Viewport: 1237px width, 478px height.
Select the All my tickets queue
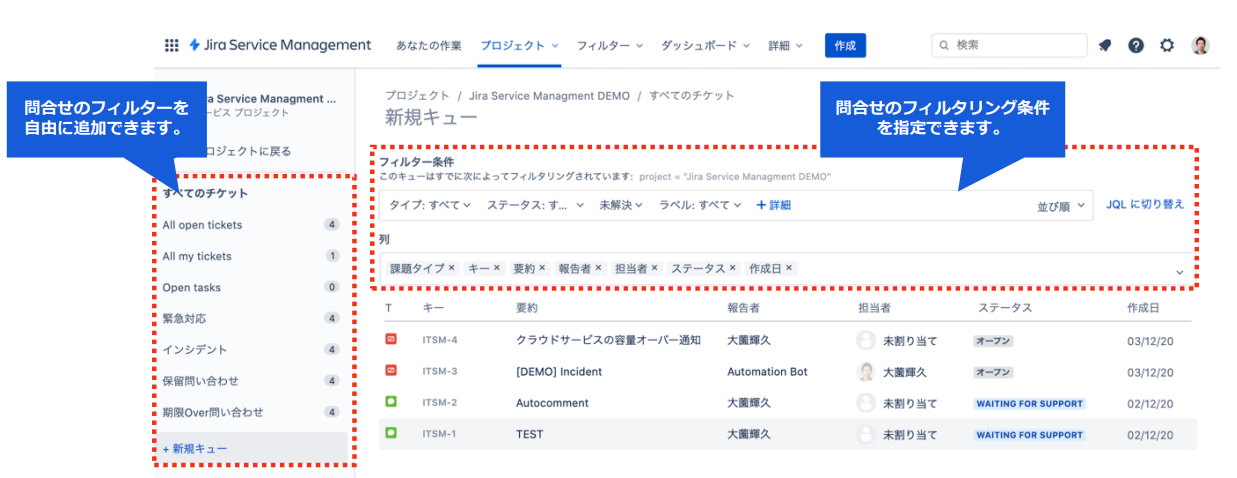[251, 256]
